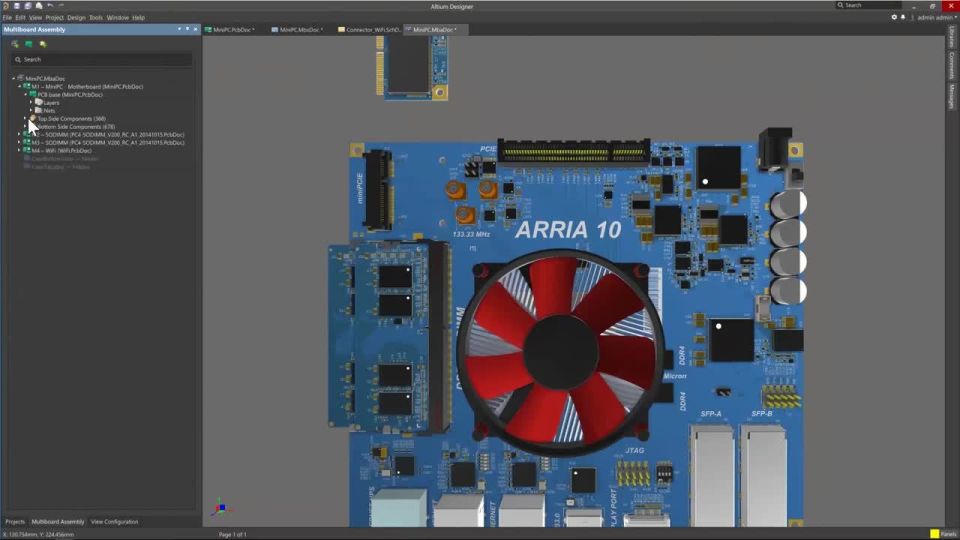Select Bottom Side Components (678) item
The height and width of the screenshot is (540, 960).
[x=76, y=127]
